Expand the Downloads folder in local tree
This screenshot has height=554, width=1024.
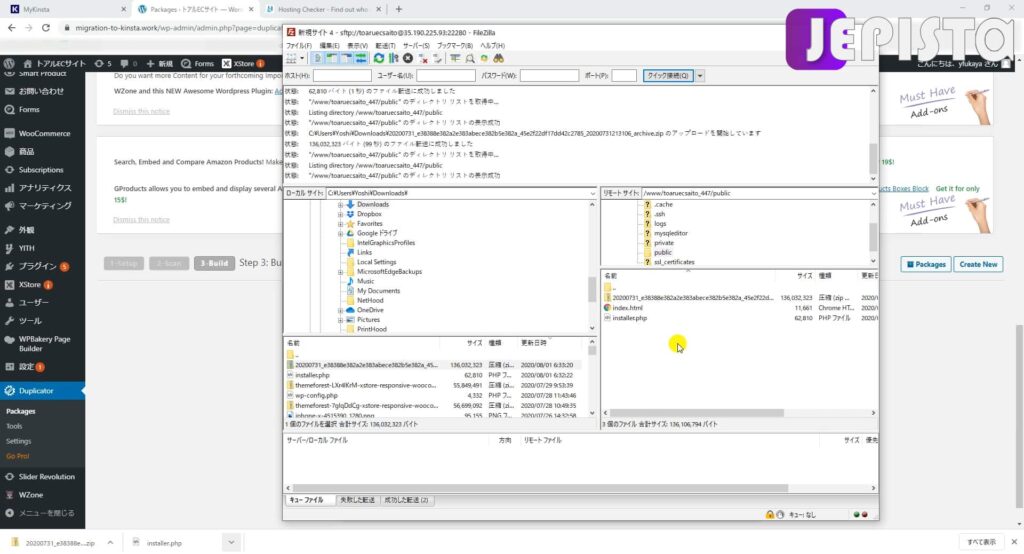click(340, 204)
